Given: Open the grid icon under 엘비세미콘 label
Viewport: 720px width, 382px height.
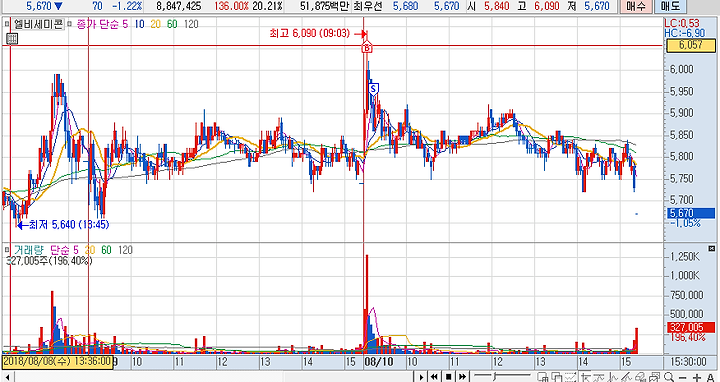Looking at the screenshot, I should [x=12, y=39].
